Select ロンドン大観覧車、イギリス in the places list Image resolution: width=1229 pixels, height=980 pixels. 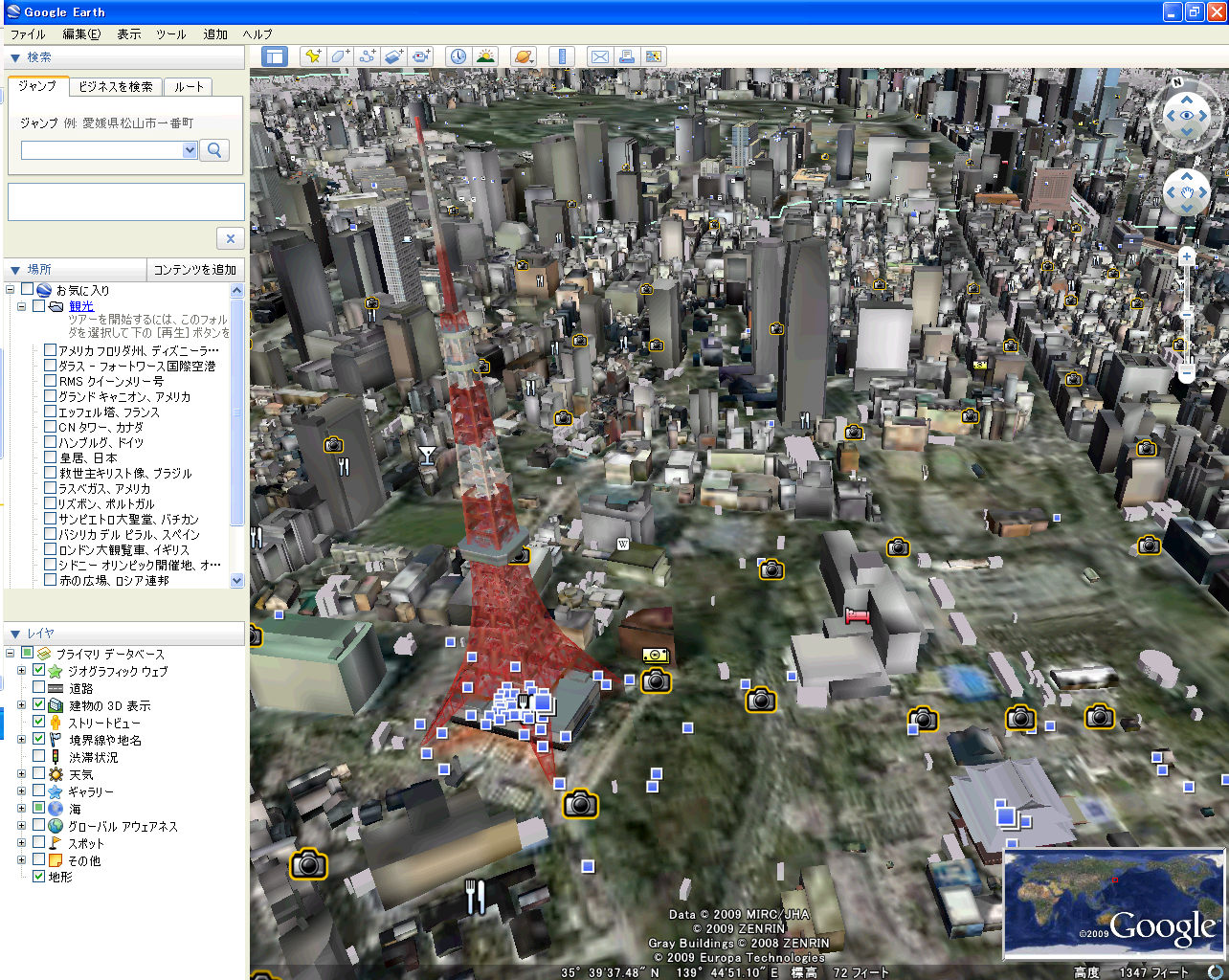pyautogui.click(x=124, y=549)
